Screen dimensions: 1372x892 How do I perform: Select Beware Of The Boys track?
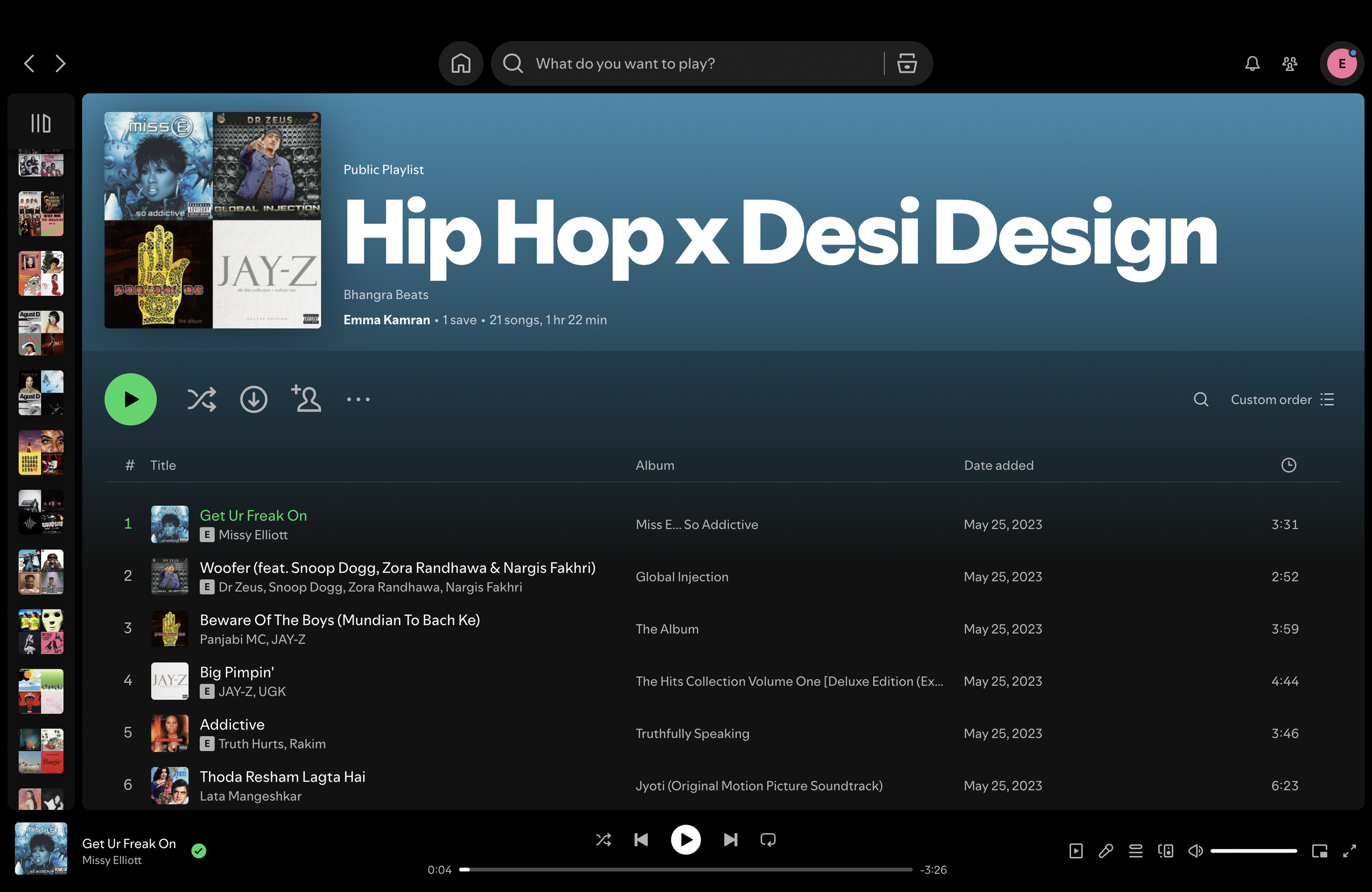pos(340,620)
